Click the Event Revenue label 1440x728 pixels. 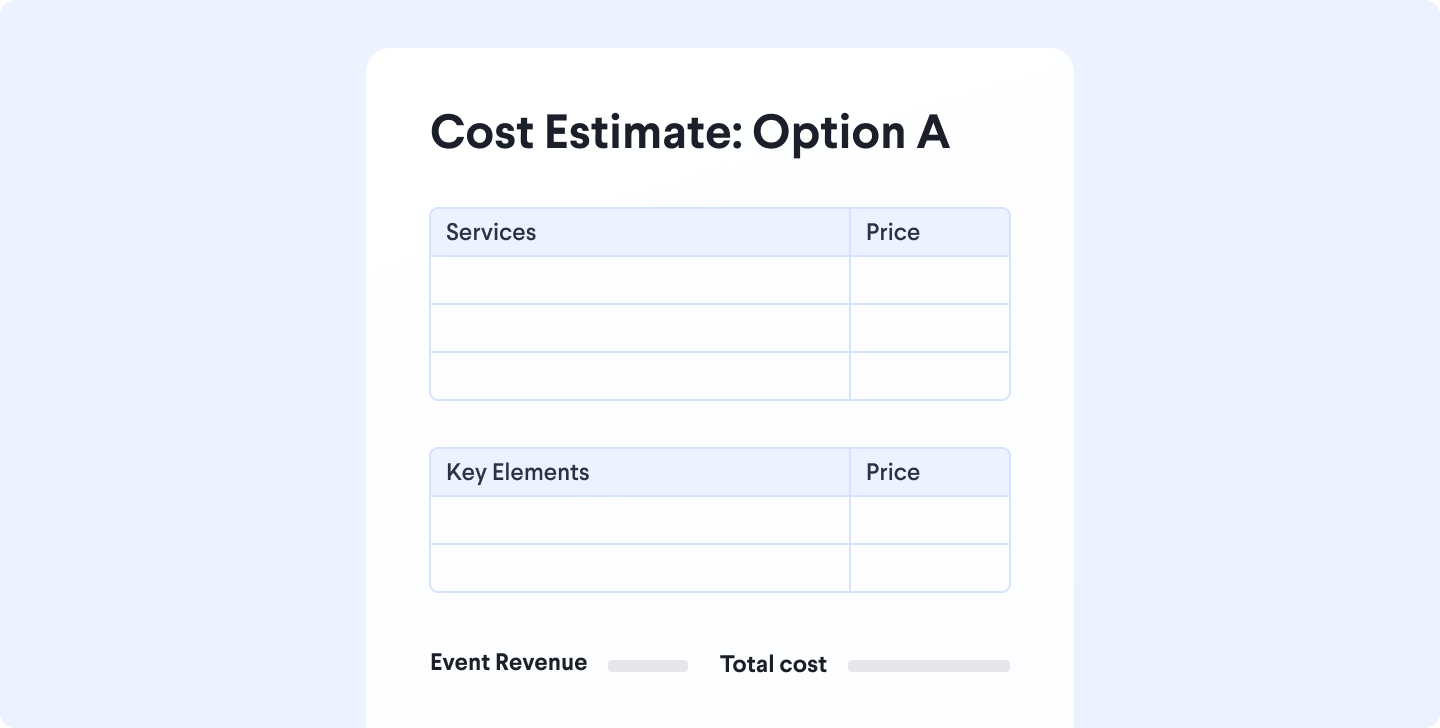(x=508, y=663)
